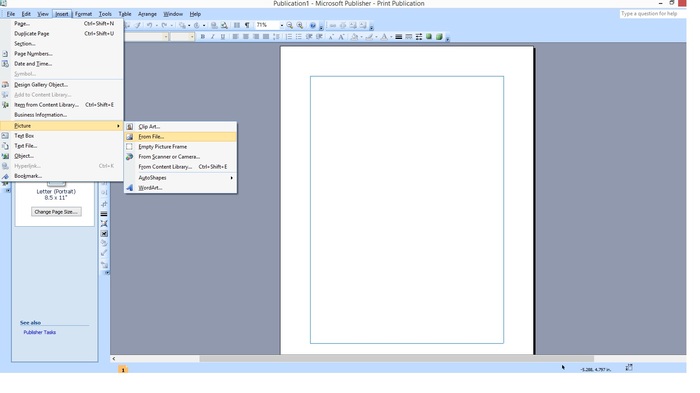Open the Fill Color dropdown arrow

click(361, 37)
